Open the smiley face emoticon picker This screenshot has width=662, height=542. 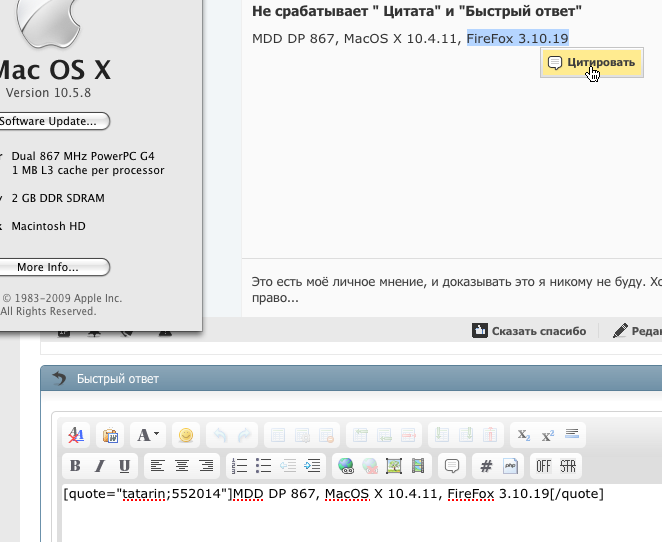pos(186,435)
